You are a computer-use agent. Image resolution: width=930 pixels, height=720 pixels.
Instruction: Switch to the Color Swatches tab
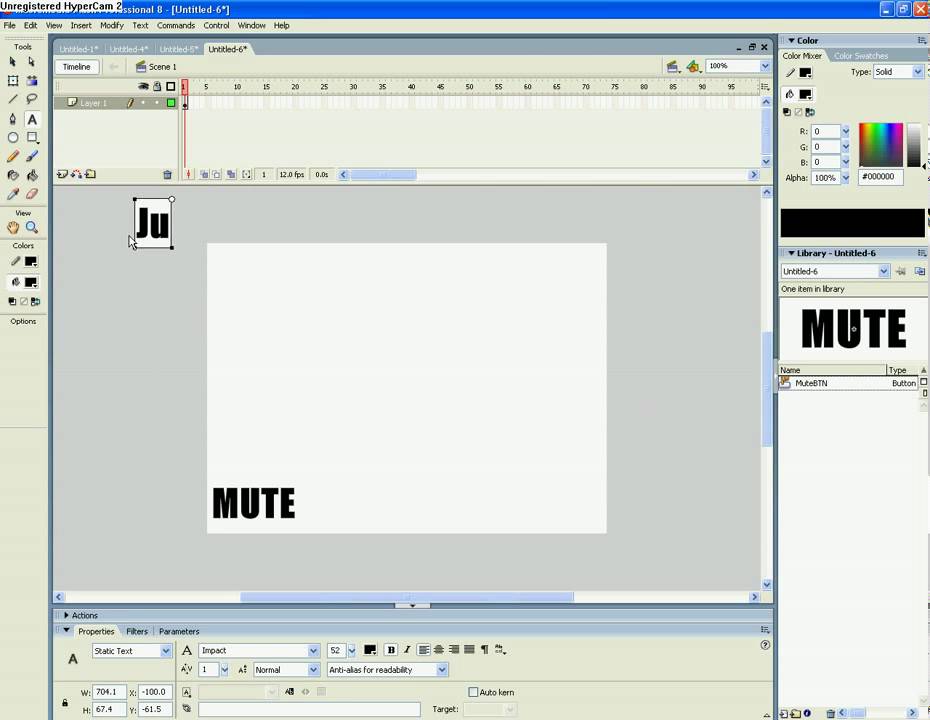click(x=861, y=56)
